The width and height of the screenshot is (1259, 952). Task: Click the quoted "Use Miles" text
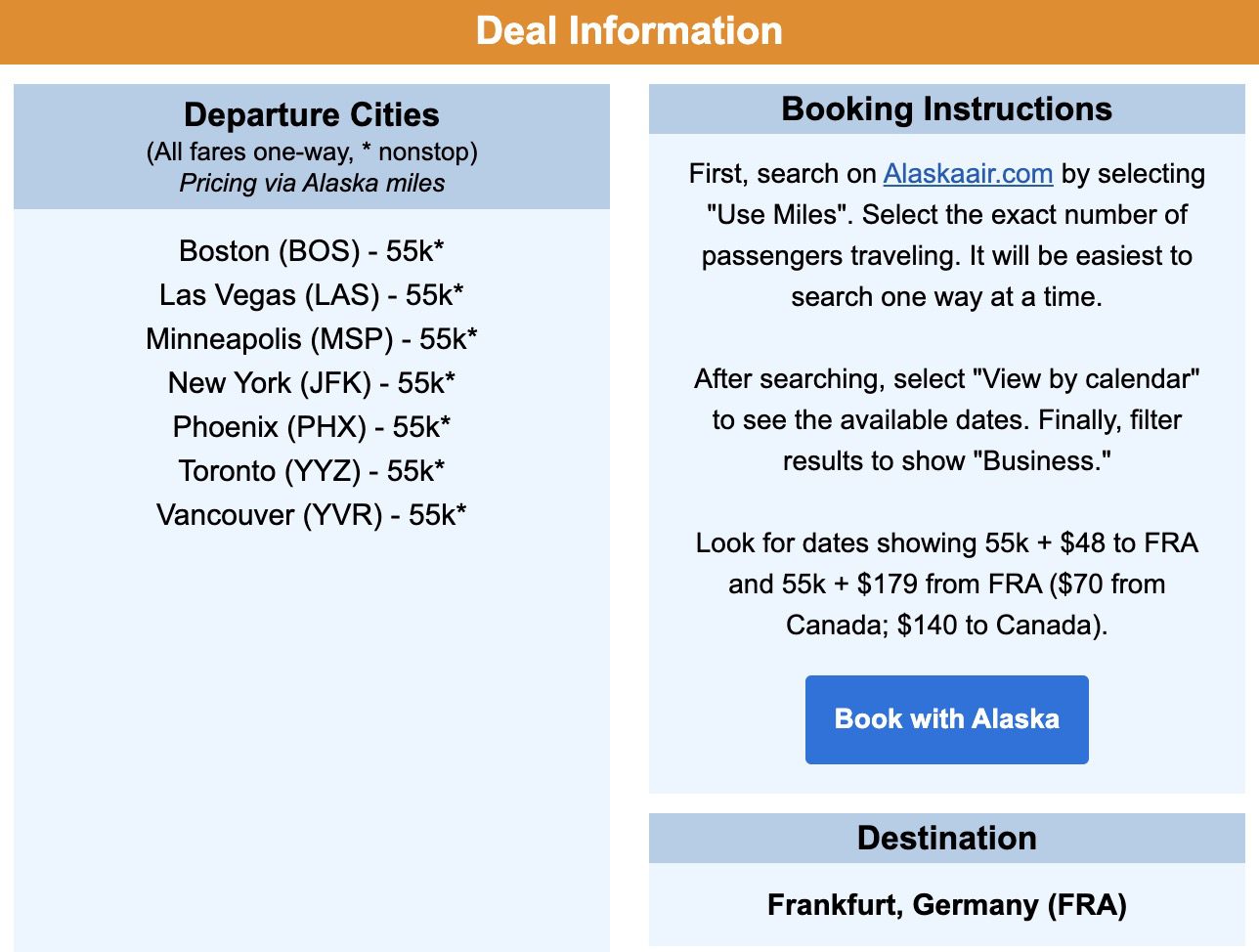(777, 215)
